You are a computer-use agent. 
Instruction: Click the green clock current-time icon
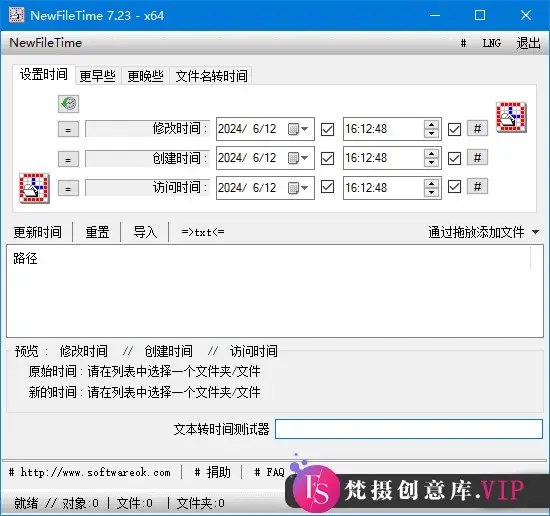[68, 104]
